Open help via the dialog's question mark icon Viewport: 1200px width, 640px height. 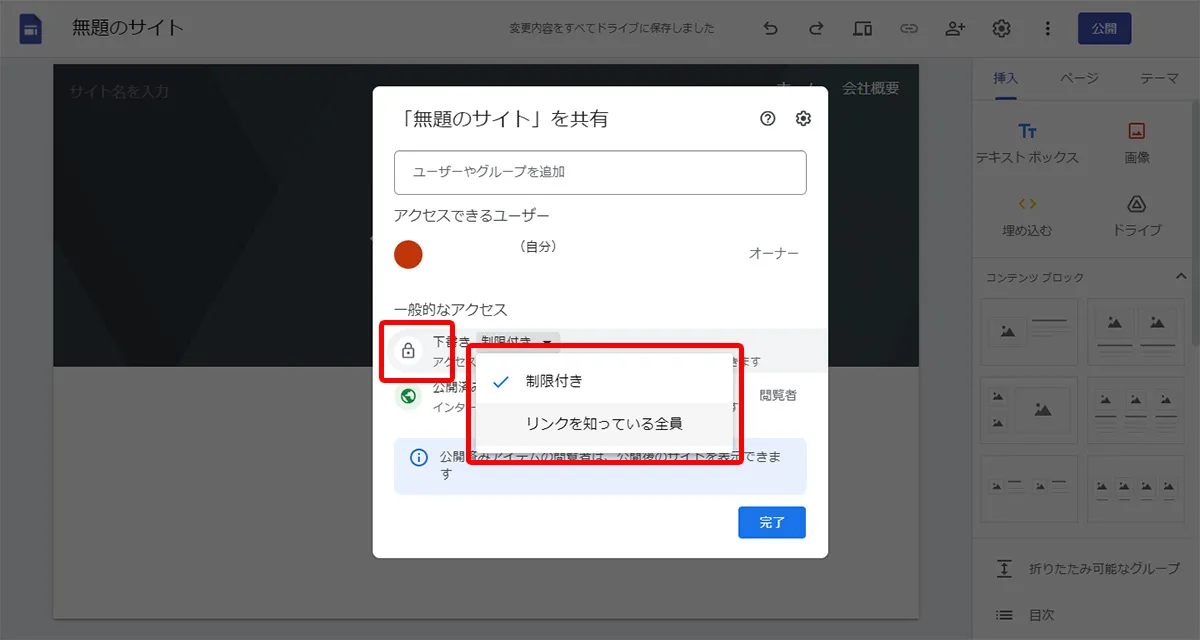click(767, 118)
